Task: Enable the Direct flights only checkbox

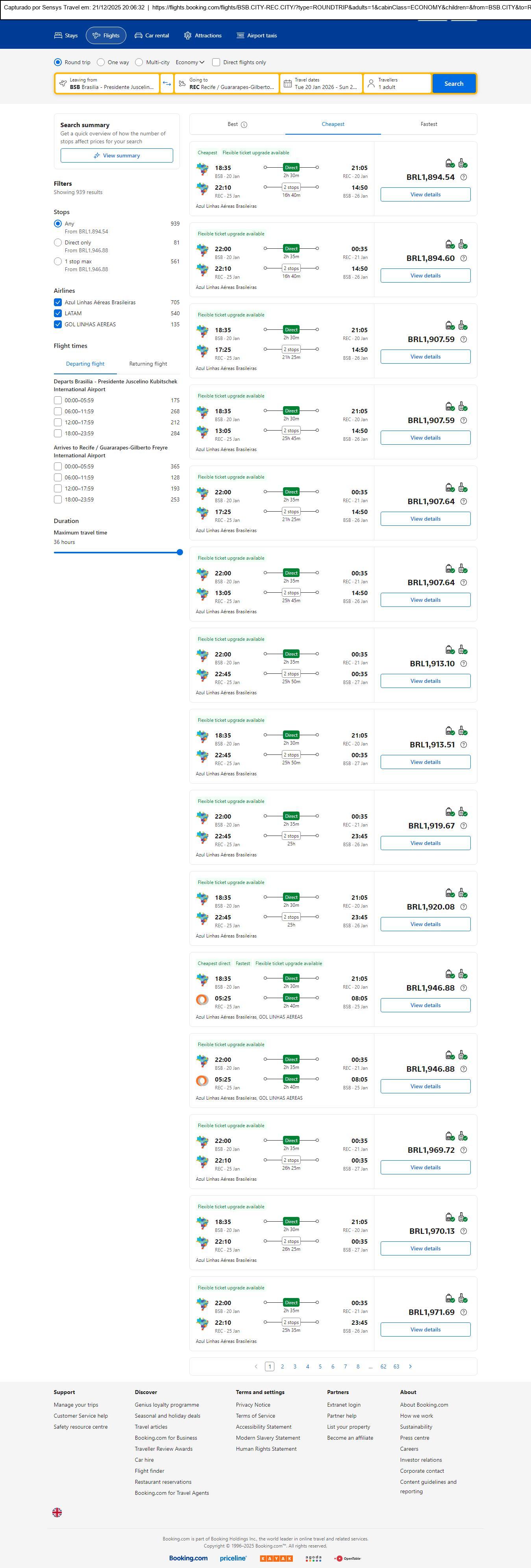Action: click(x=216, y=62)
